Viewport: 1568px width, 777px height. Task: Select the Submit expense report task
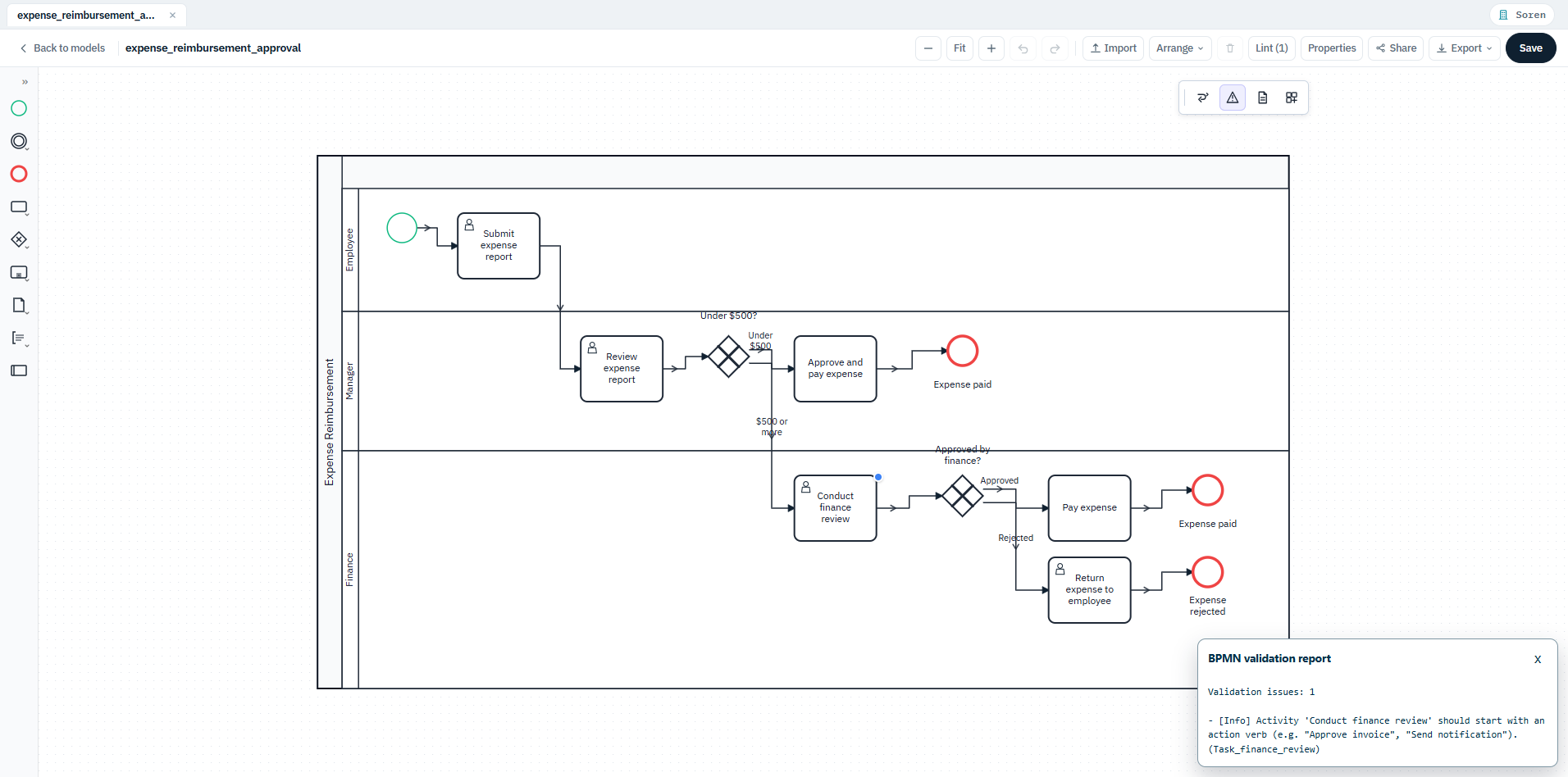[499, 246]
